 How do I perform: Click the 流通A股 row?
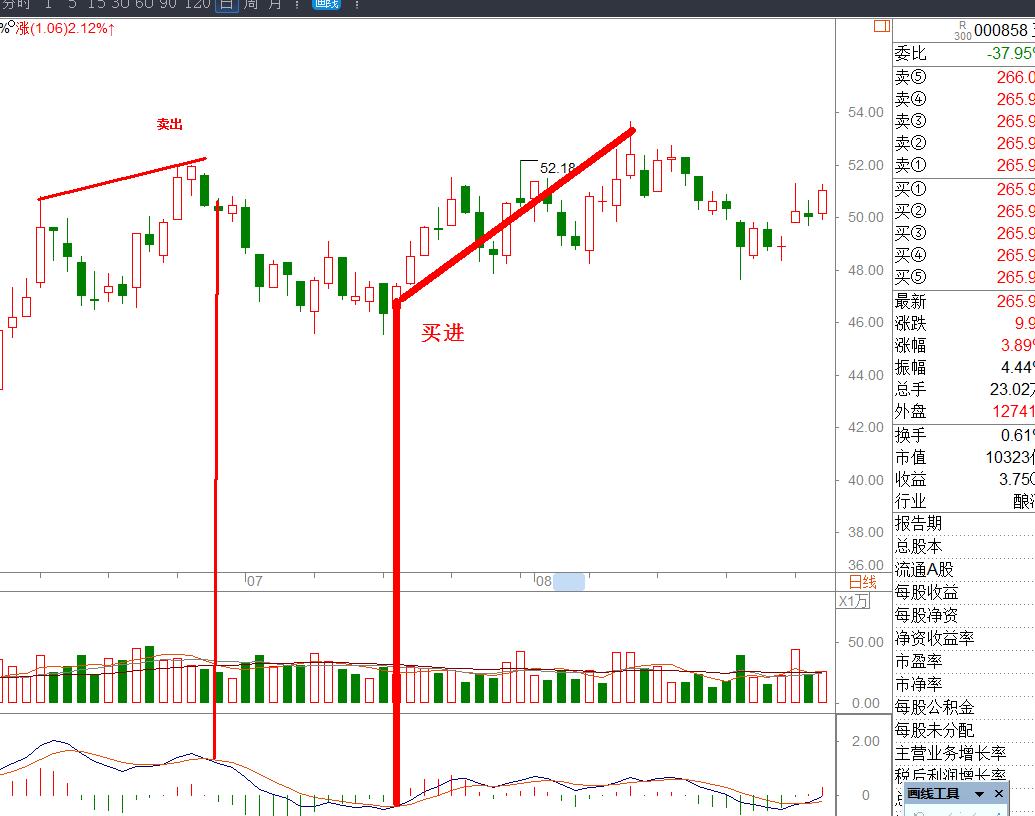click(964, 570)
